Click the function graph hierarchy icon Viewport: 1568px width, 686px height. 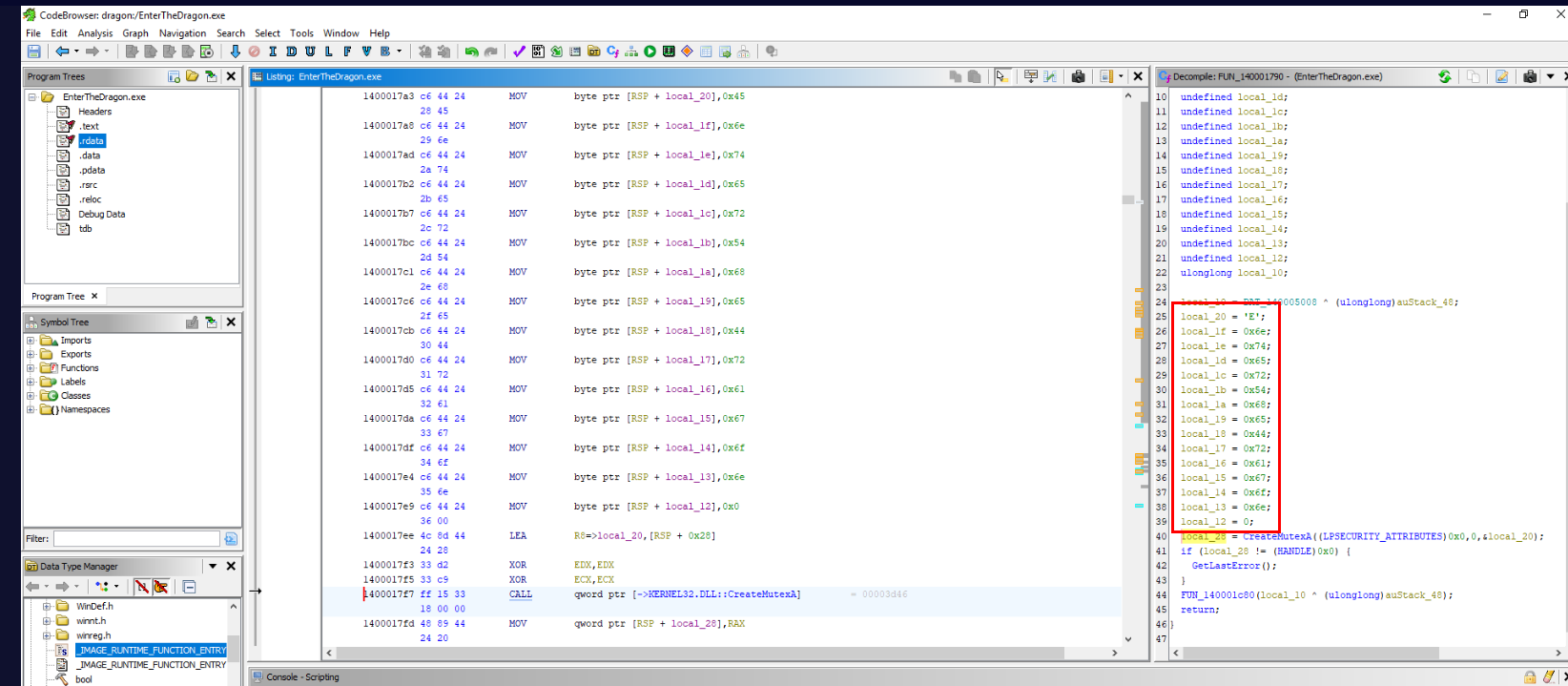631,52
